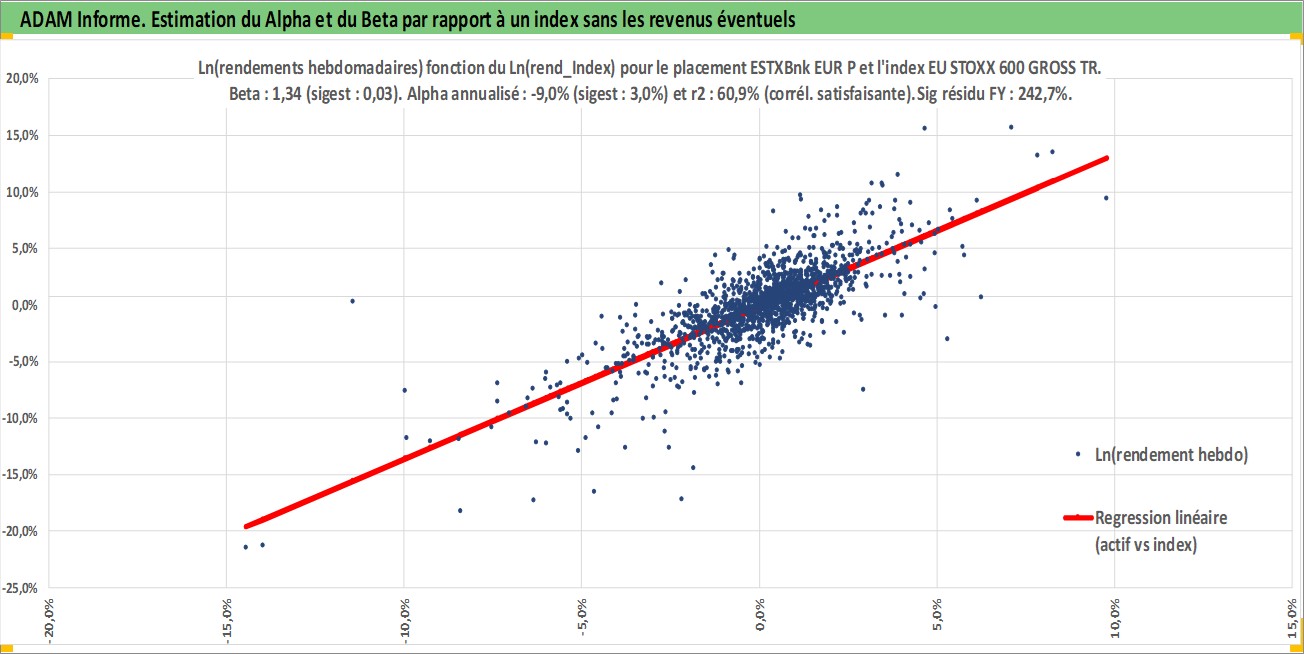Click the isolated outlier point near -11,5% index return
1304x654 pixels.
[x=352, y=301]
